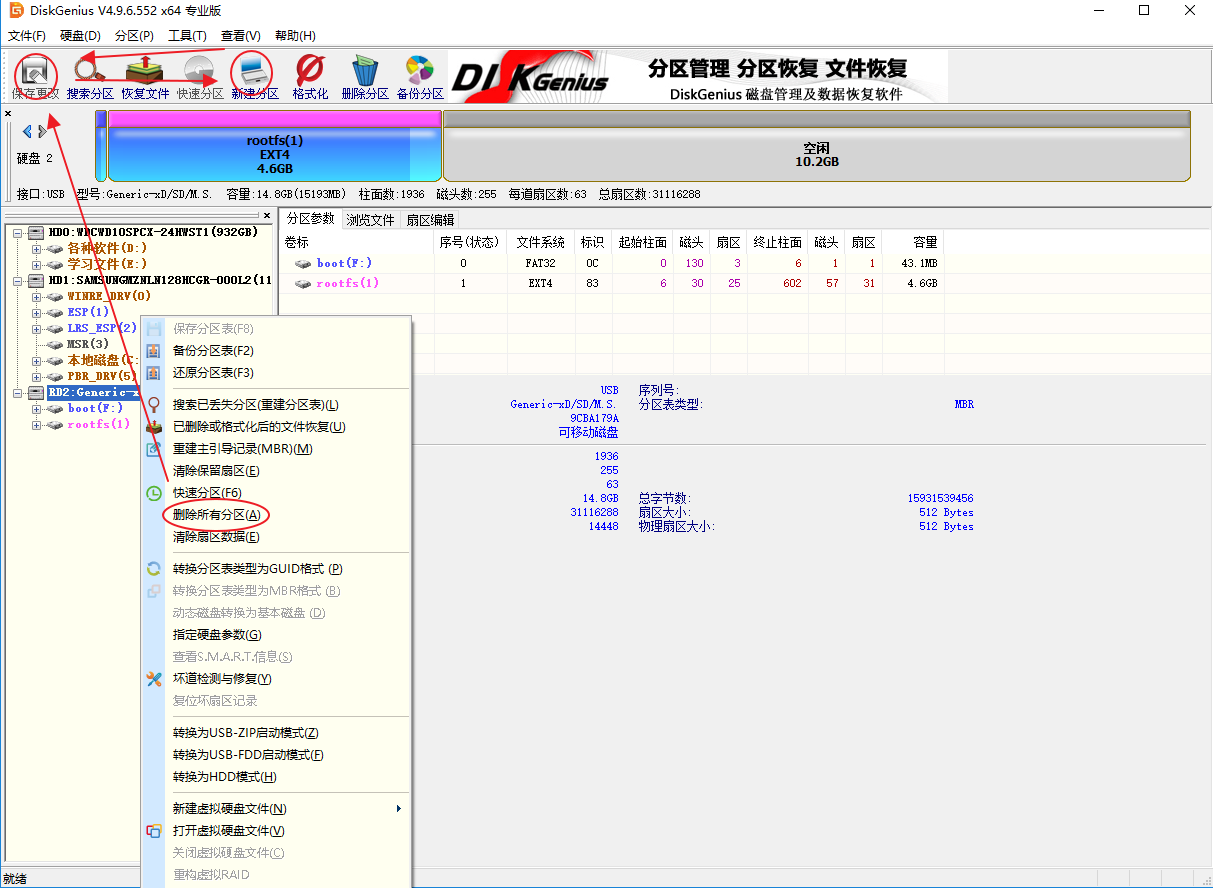
Task: Switch to the 分区参数 tab
Action: [310, 219]
